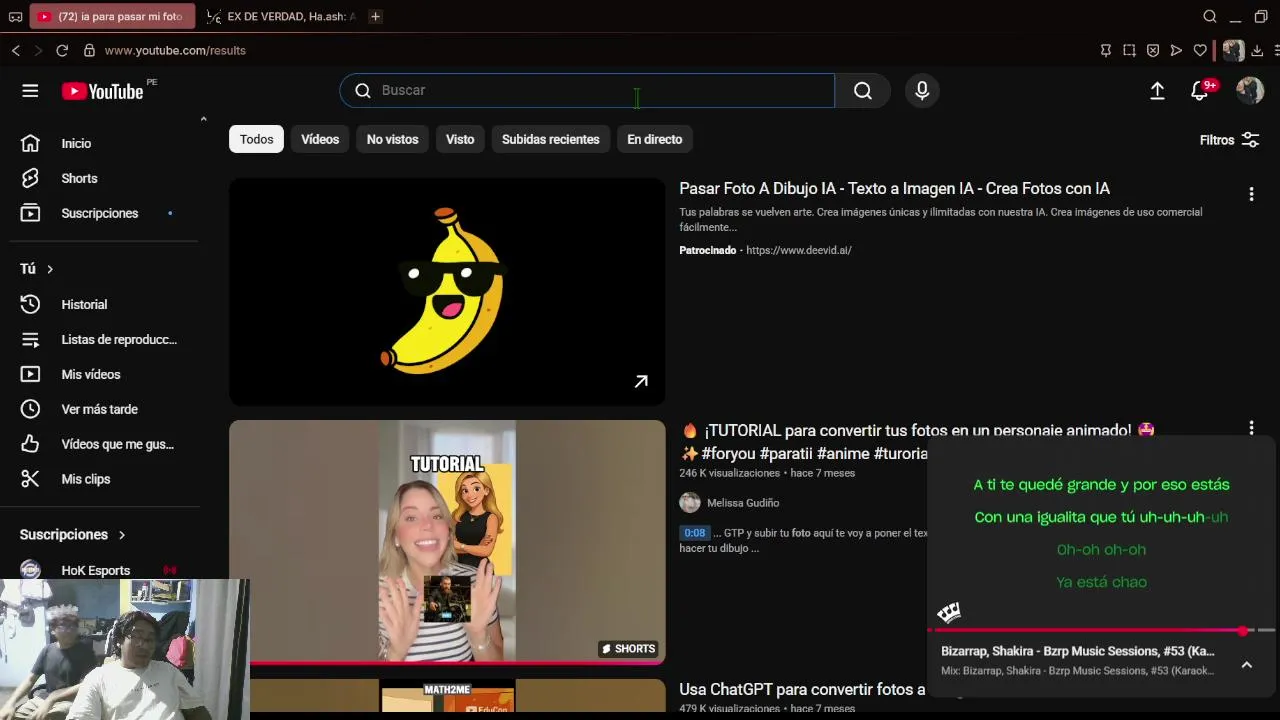Click the Bizarrap, Shakira mini player title
1280x720 pixels.
[1078, 651]
